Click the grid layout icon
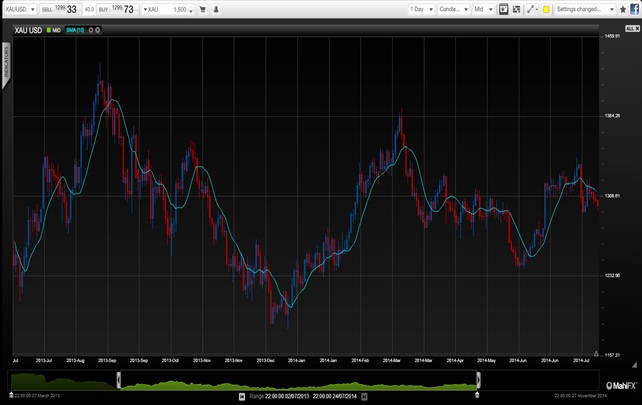This screenshot has width=642, height=405. [517, 9]
